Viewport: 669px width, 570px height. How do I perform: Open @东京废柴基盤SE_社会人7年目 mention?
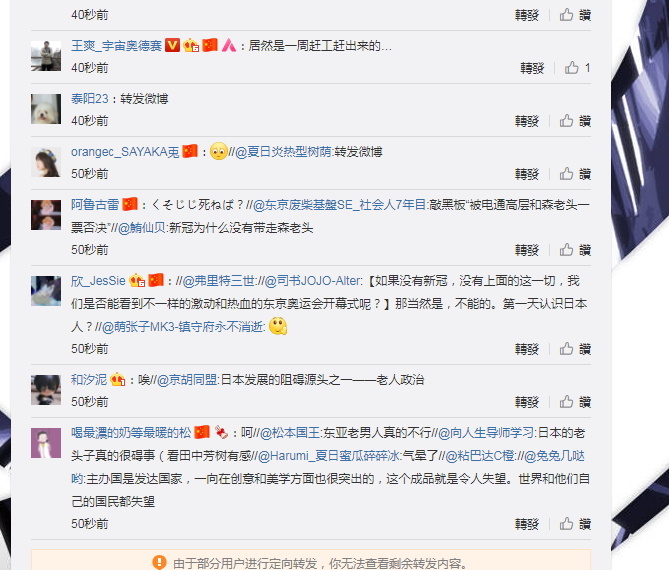click(339, 205)
